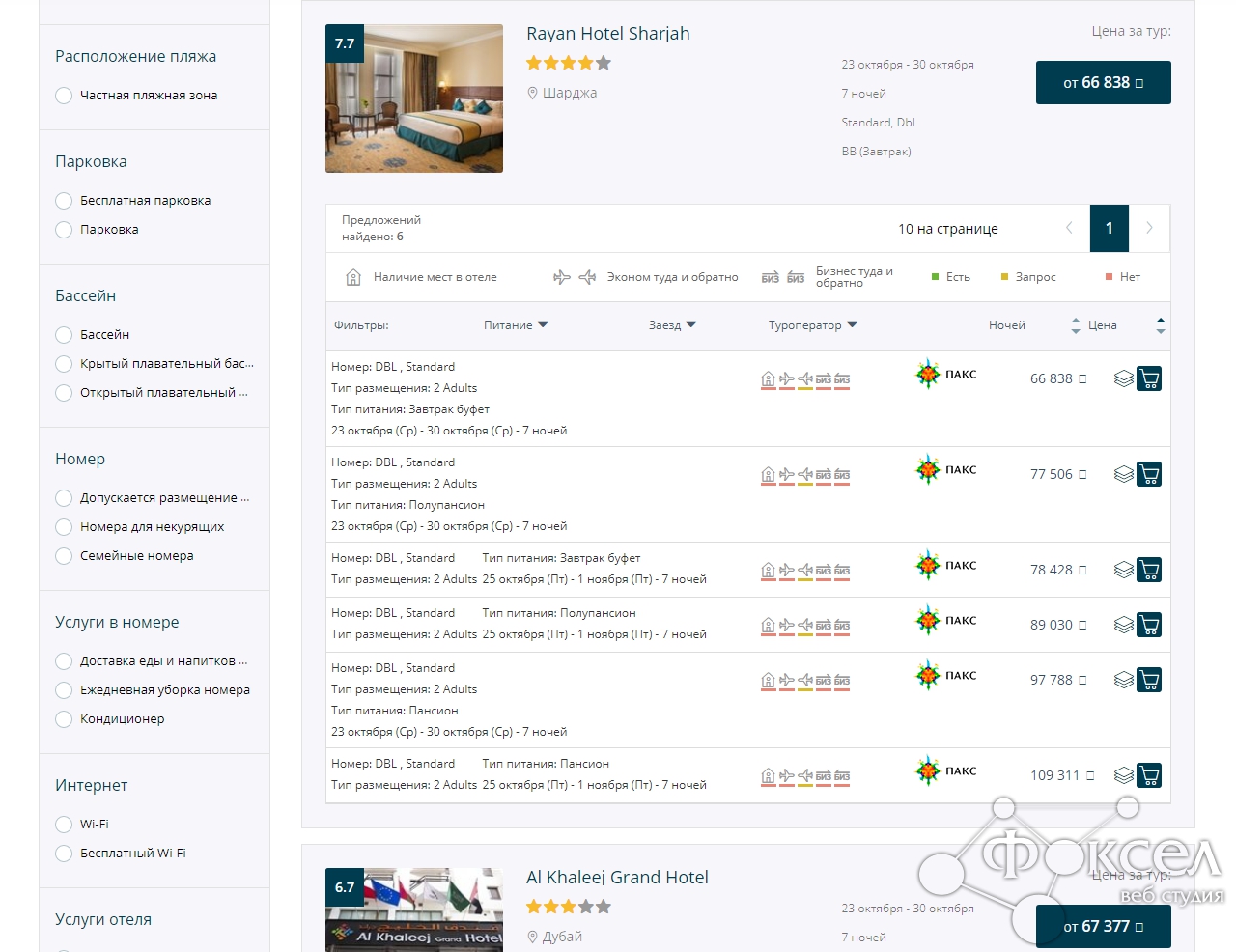
Task: Toggle Ежедневная уборка номера filter
Action: pos(64,690)
